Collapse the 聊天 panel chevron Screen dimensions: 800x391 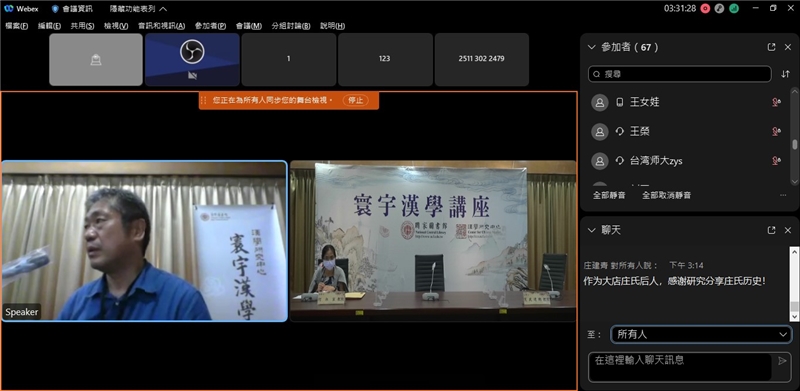(x=591, y=230)
